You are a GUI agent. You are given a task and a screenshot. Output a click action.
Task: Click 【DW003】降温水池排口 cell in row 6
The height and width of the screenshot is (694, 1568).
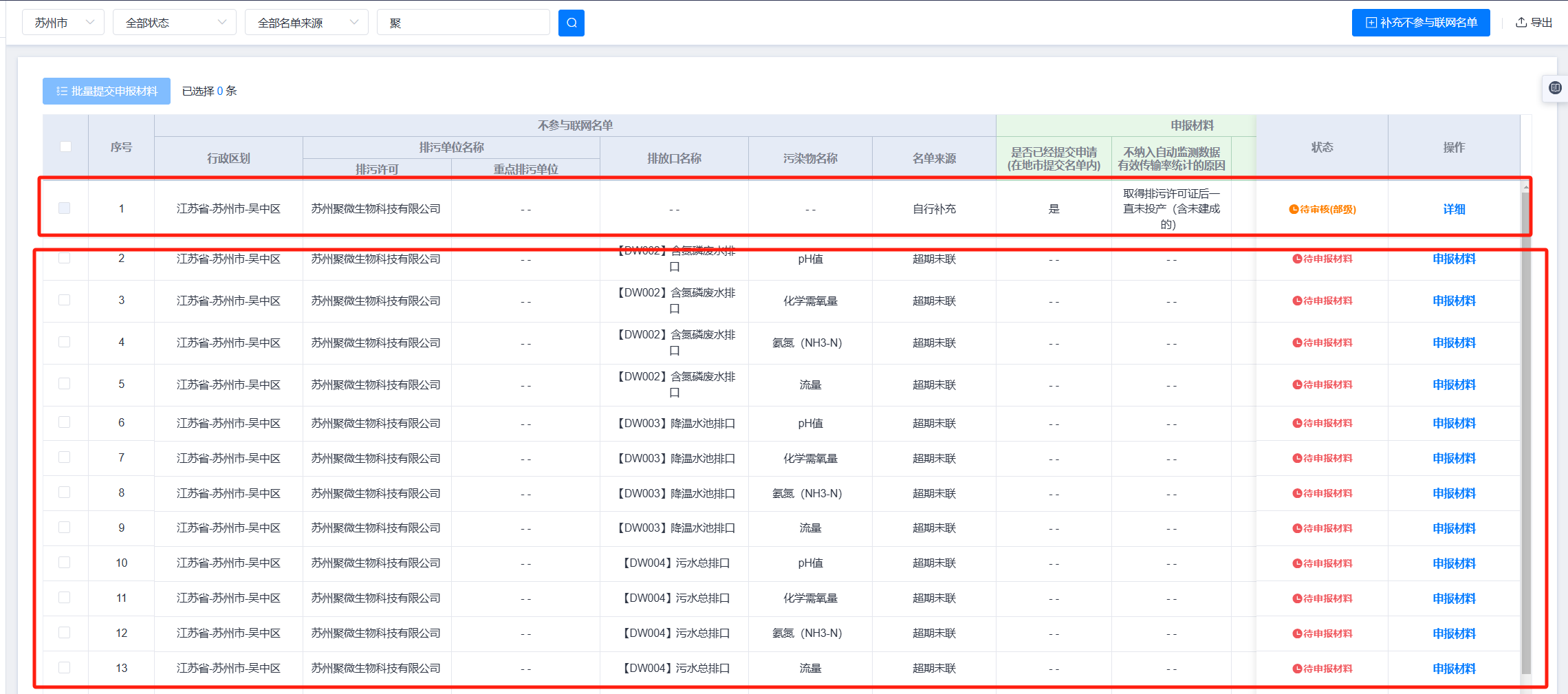(674, 423)
